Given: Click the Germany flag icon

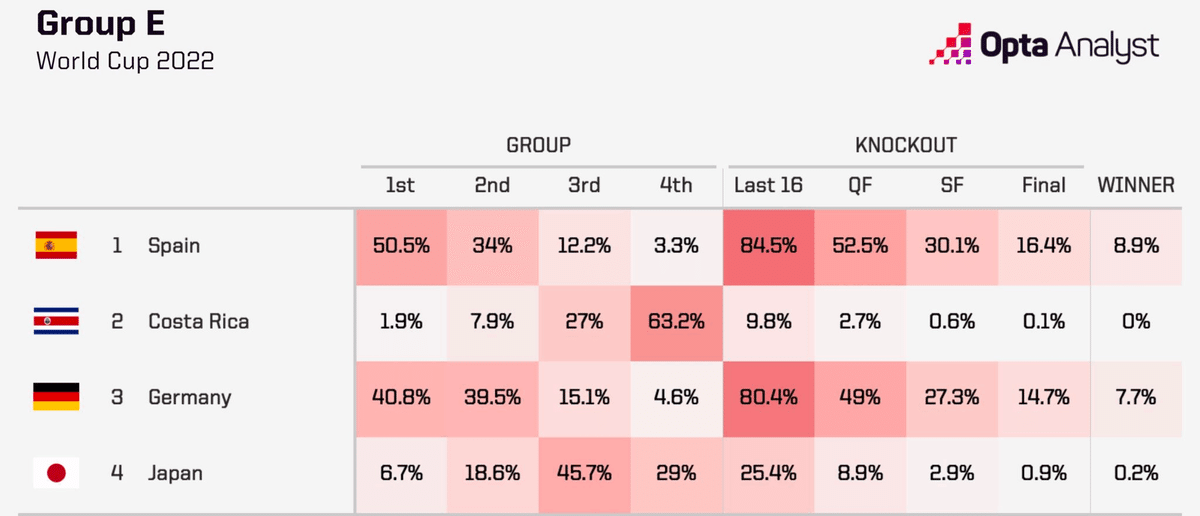Looking at the screenshot, I should (57, 397).
